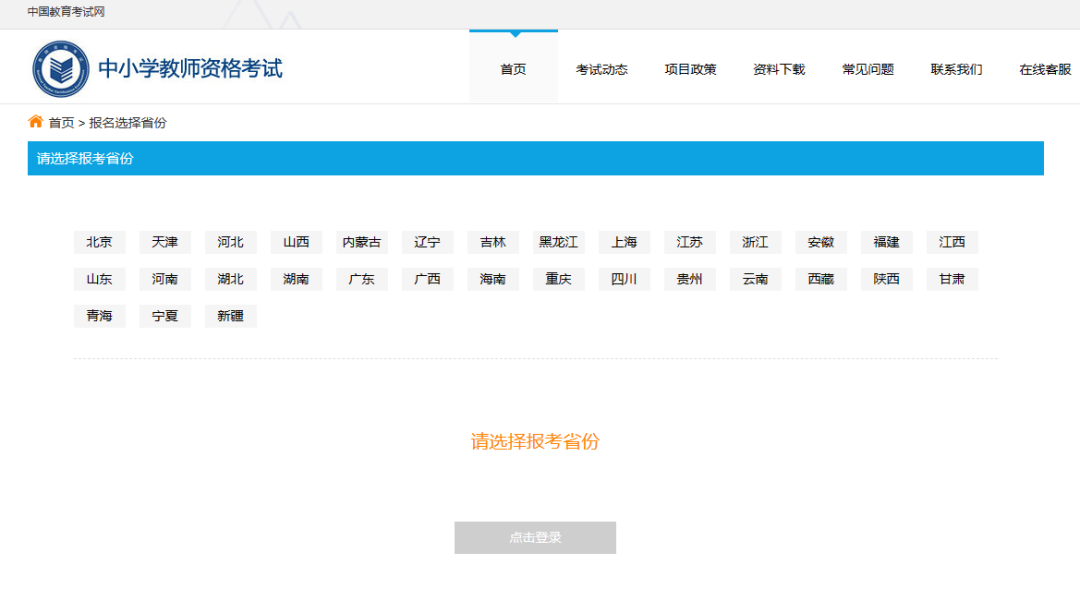Pick 内蒙古 as the exam region
Image resolution: width=1080 pixels, height=601 pixels.
[x=361, y=242]
